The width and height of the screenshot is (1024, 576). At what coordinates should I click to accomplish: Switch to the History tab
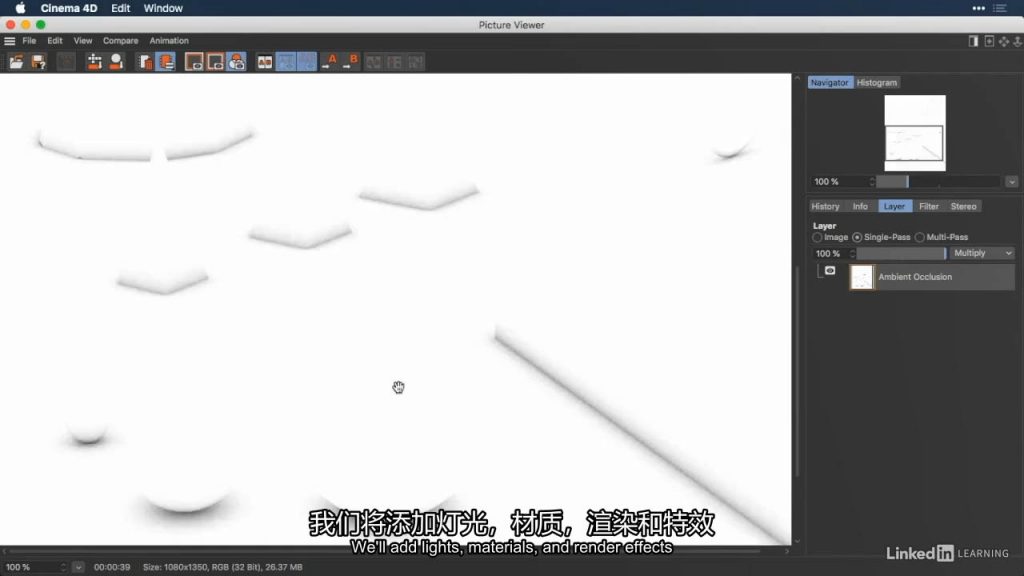pyautogui.click(x=825, y=206)
